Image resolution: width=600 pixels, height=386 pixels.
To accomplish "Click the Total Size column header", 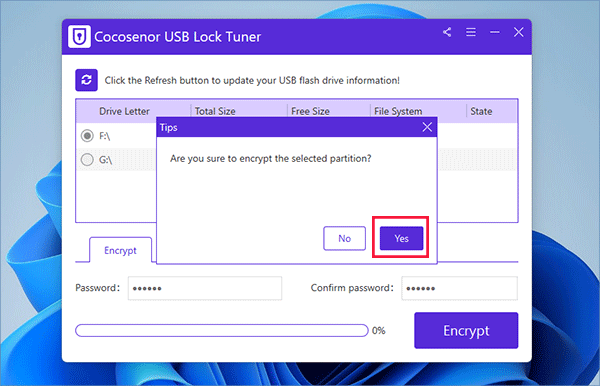I will pyautogui.click(x=215, y=111).
